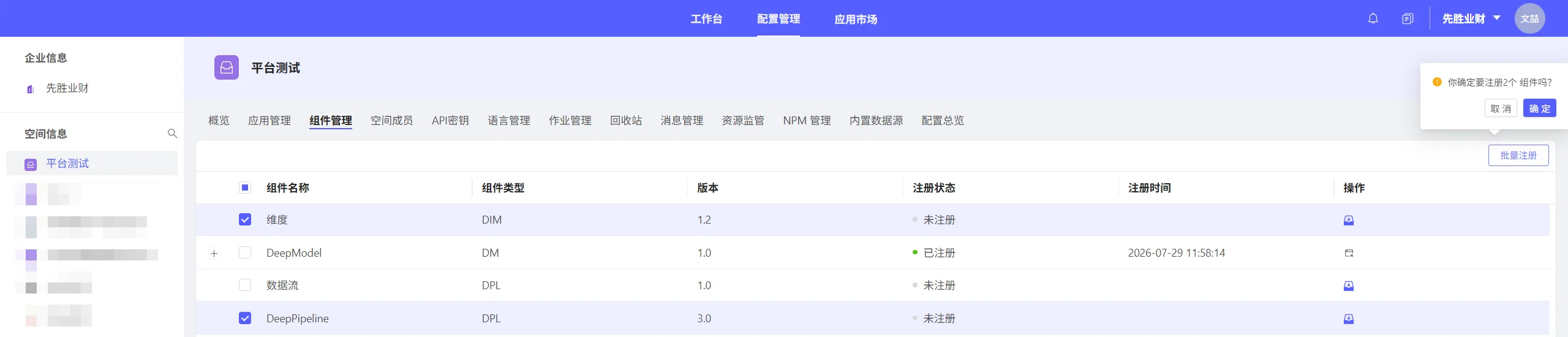Confirm registration with 确定 button
This screenshot has width=1568, height=337.
(x=1540, y=108)
